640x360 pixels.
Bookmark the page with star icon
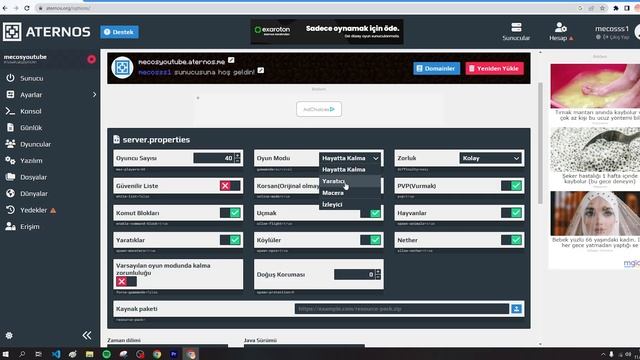[602, 8]
